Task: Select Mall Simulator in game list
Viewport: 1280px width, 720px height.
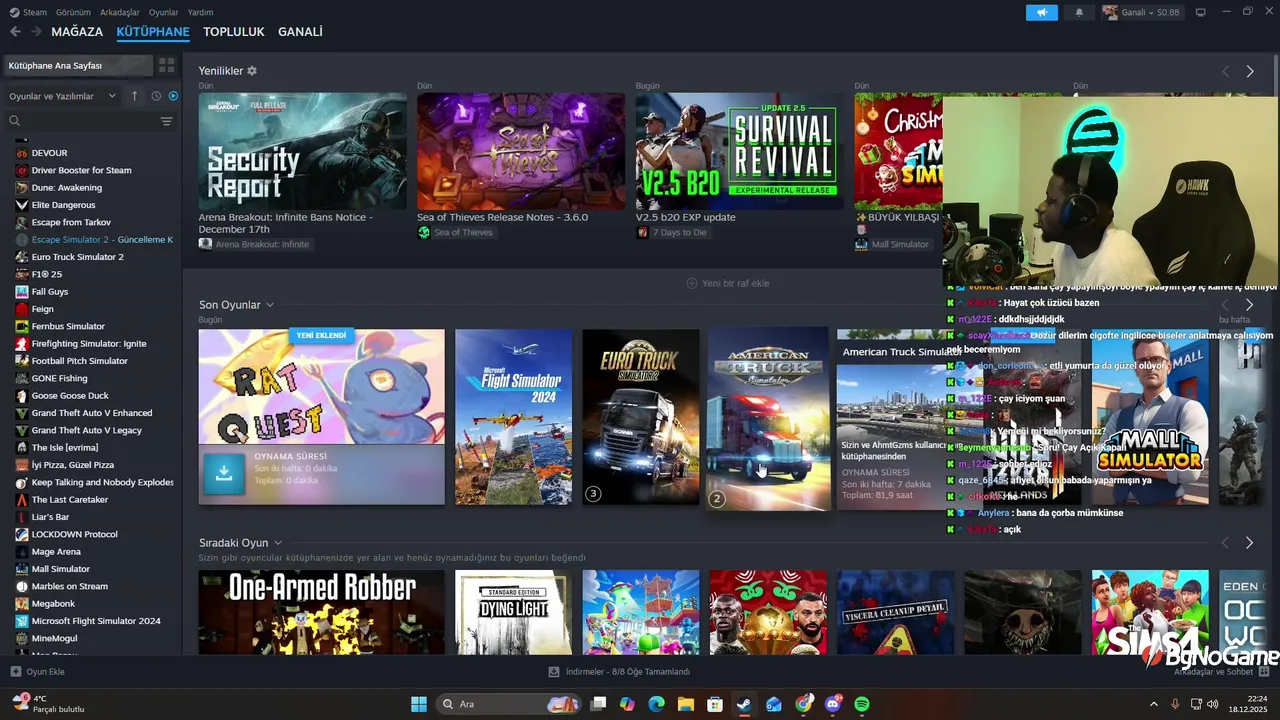Action: pyautogui.click(x=60, y=569)
